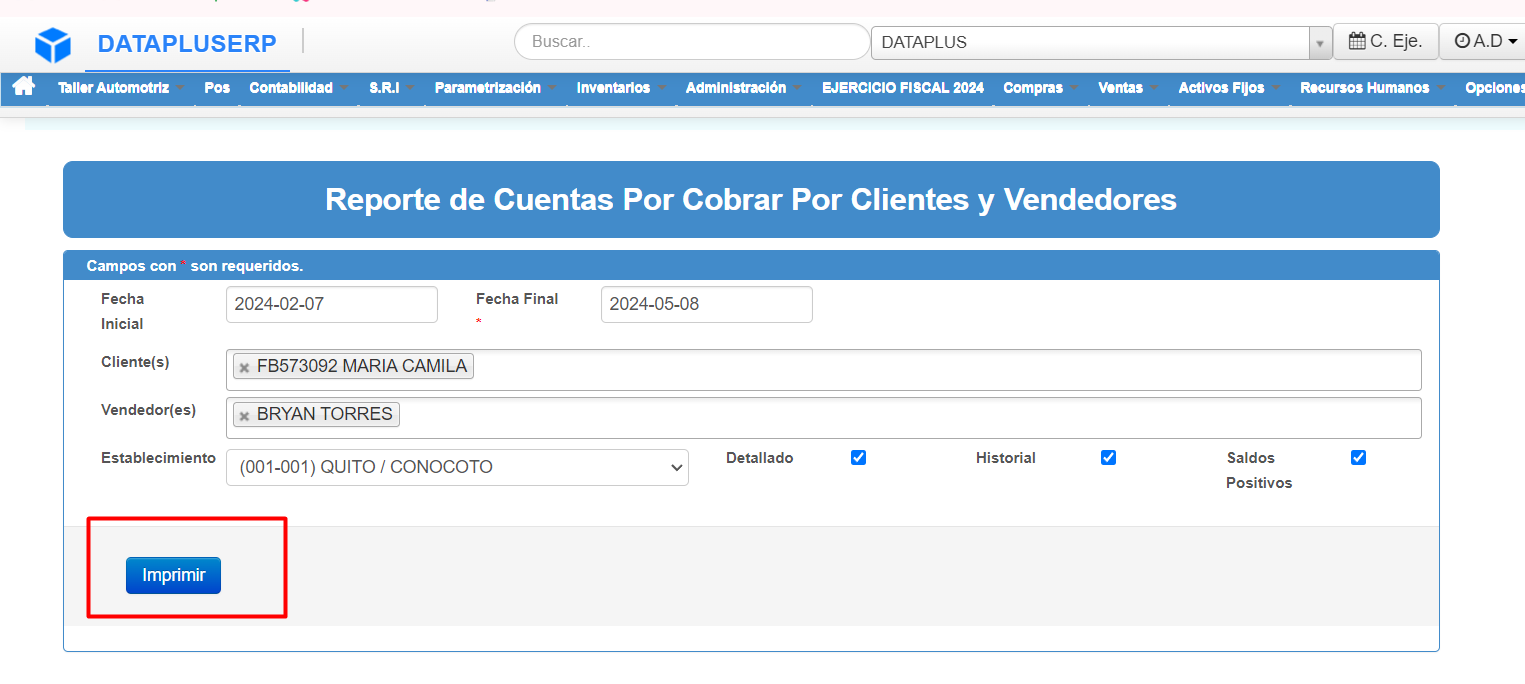Expand the Inventarios menu
The width and height of the screenshot is (1525, 684).
(621, 88)
